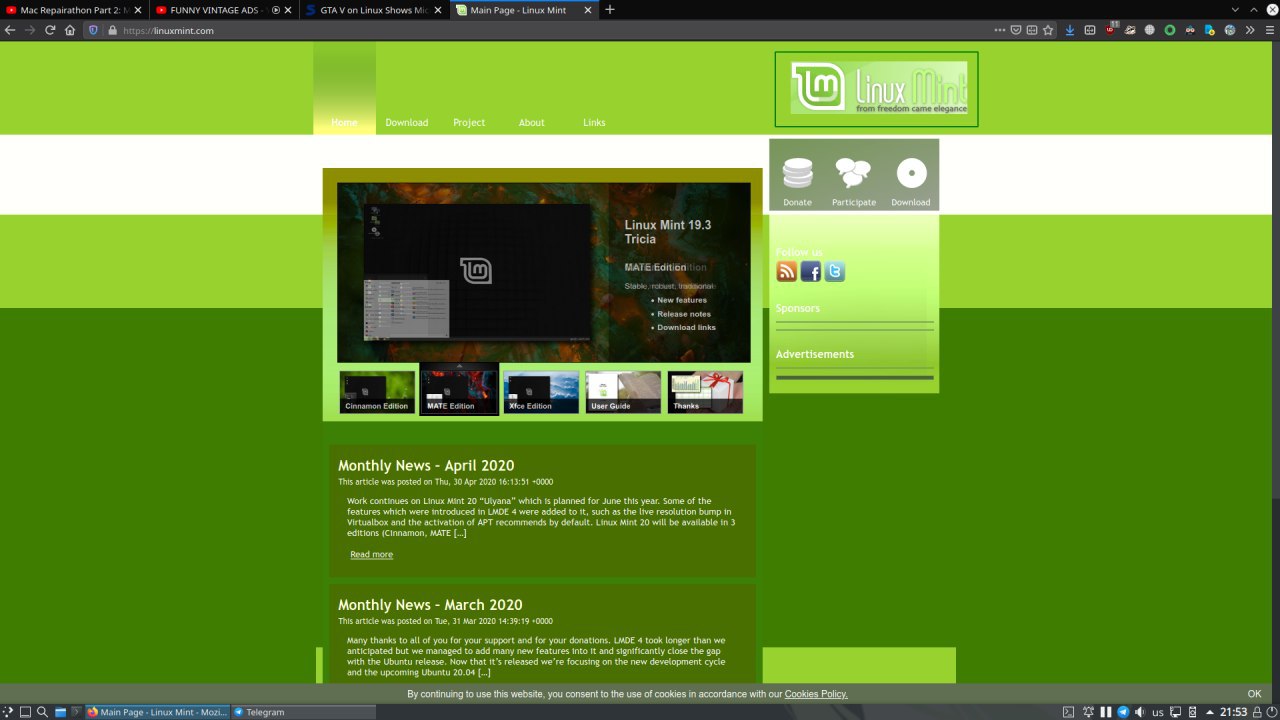Open the Links navigation menu
1280x720 pixels.
[x=594, y=122]
